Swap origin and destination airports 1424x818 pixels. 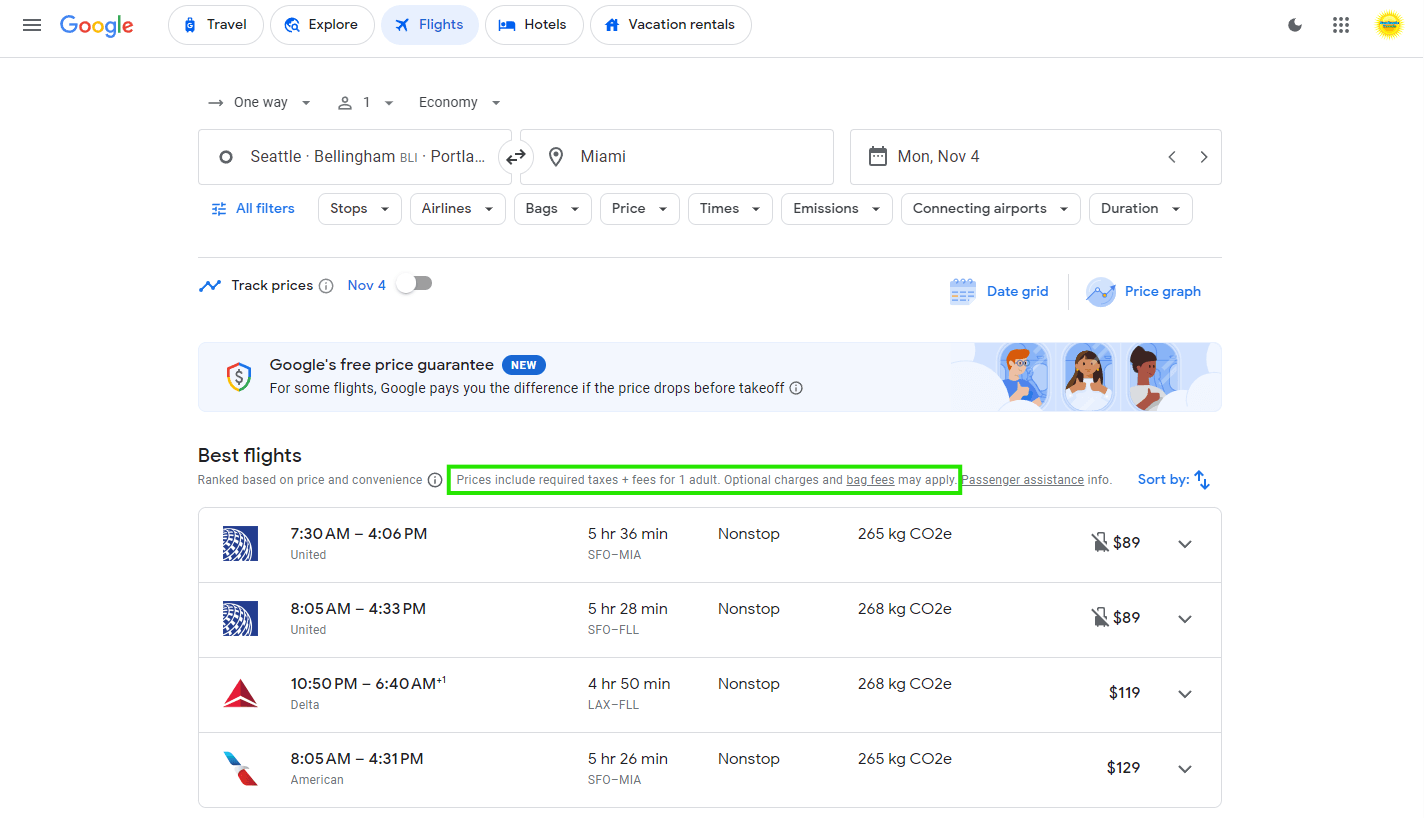pyautogui.click(x=516, y=157)
